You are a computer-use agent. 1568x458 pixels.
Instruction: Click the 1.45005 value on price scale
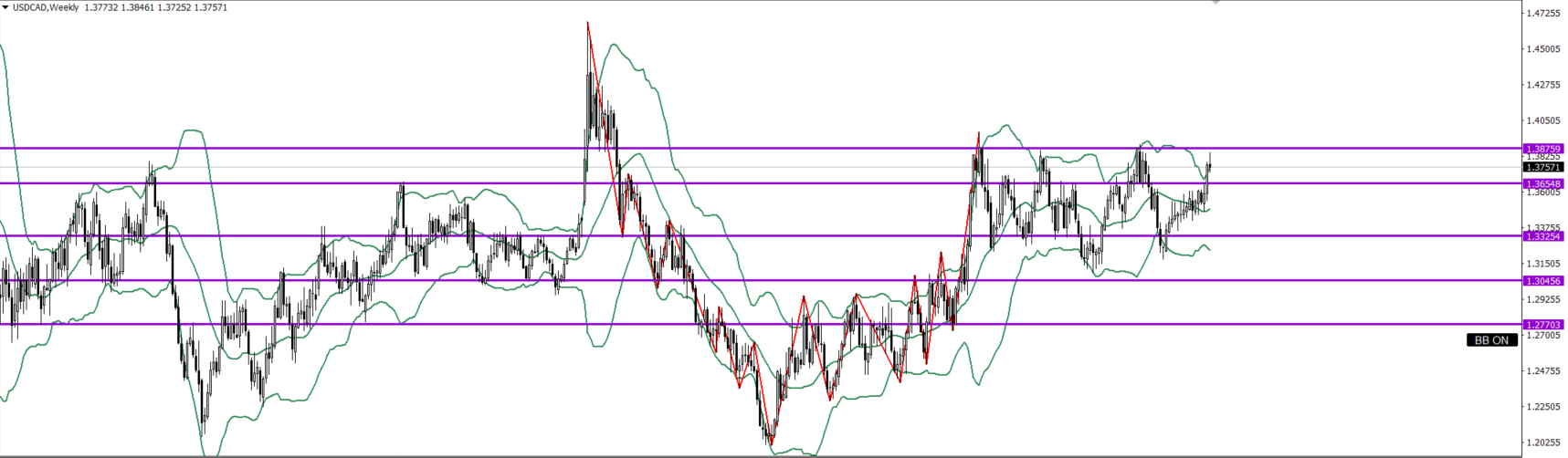[1542, 49]
